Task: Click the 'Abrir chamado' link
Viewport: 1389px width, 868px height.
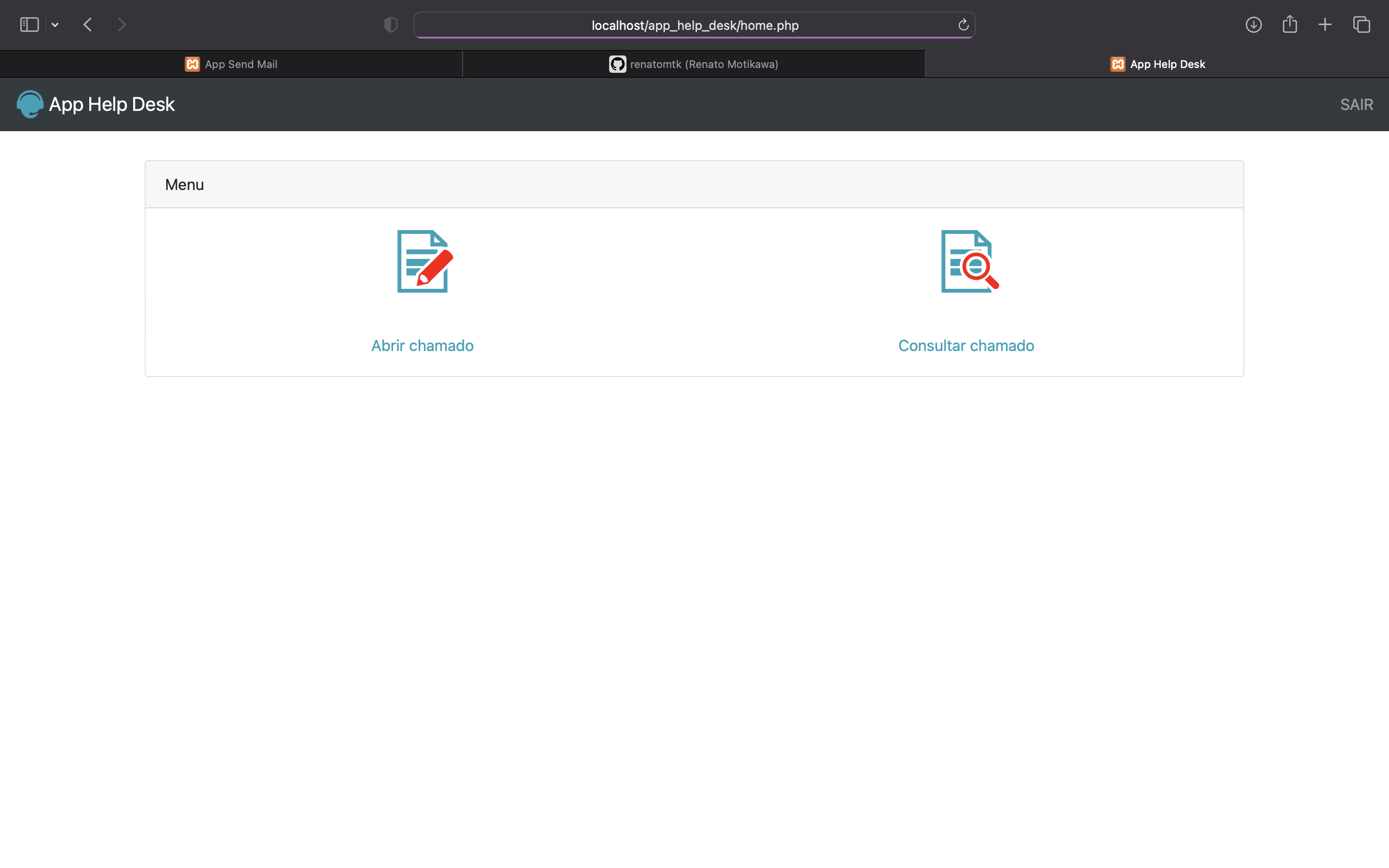Action: 422,345
